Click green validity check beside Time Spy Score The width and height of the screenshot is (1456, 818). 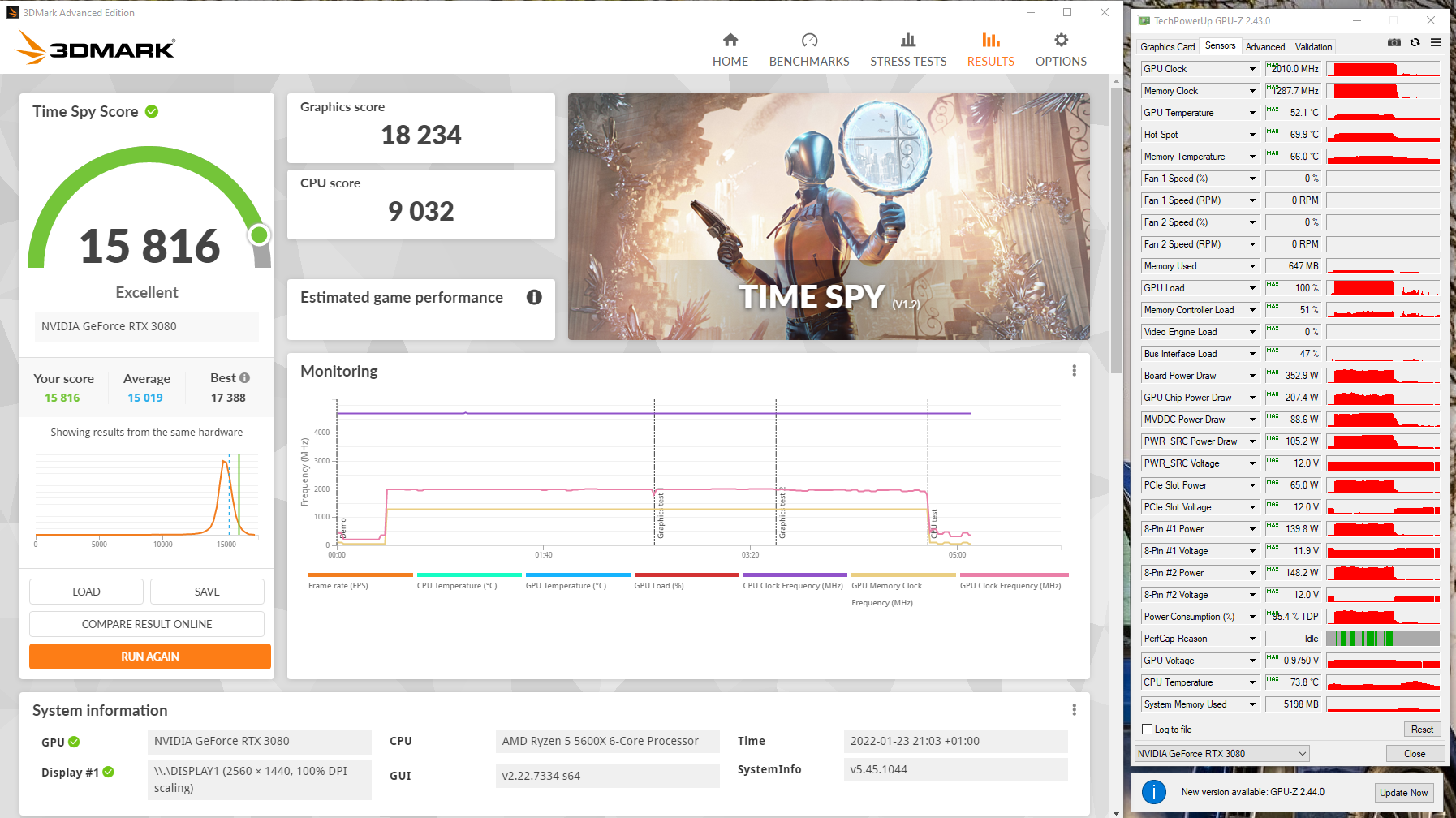coord(152,111)
